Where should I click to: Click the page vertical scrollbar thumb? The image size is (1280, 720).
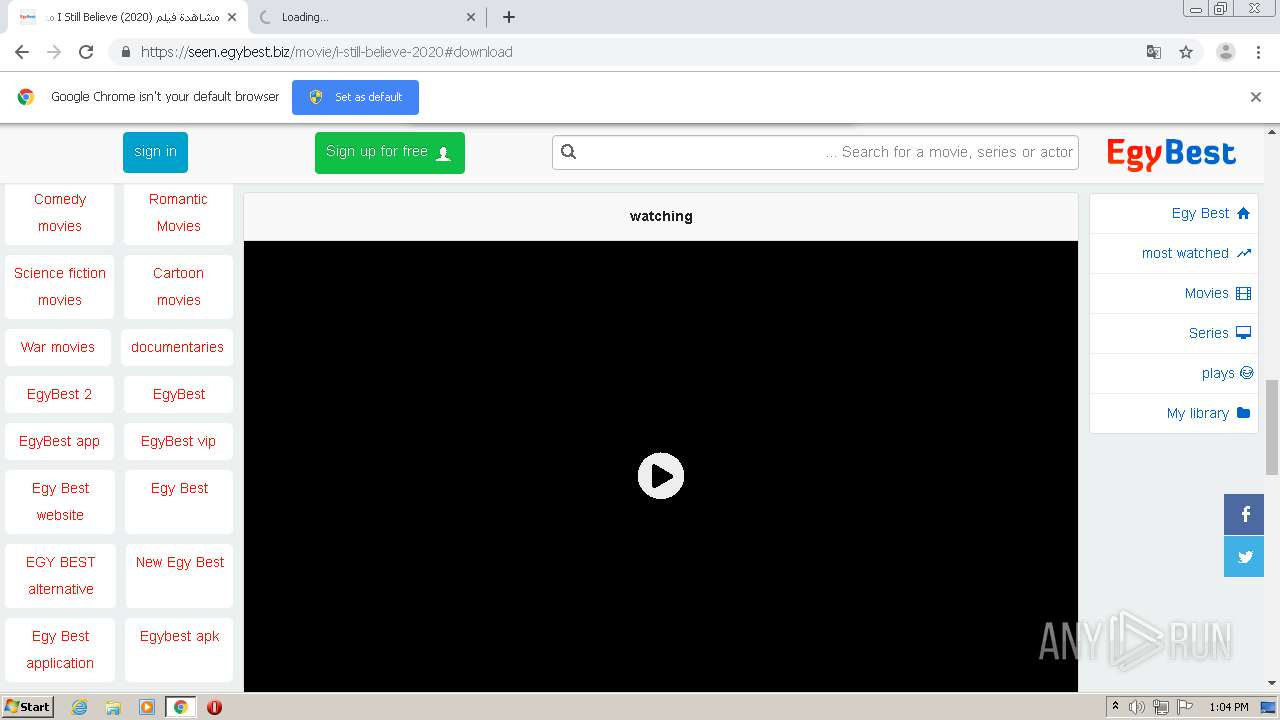(1272, 427)
